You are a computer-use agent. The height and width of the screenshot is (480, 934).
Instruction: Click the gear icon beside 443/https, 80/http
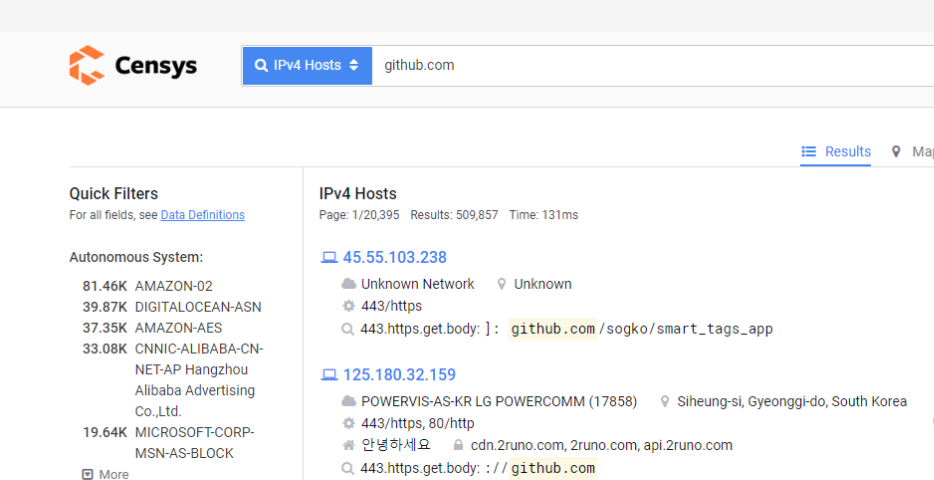348,423
